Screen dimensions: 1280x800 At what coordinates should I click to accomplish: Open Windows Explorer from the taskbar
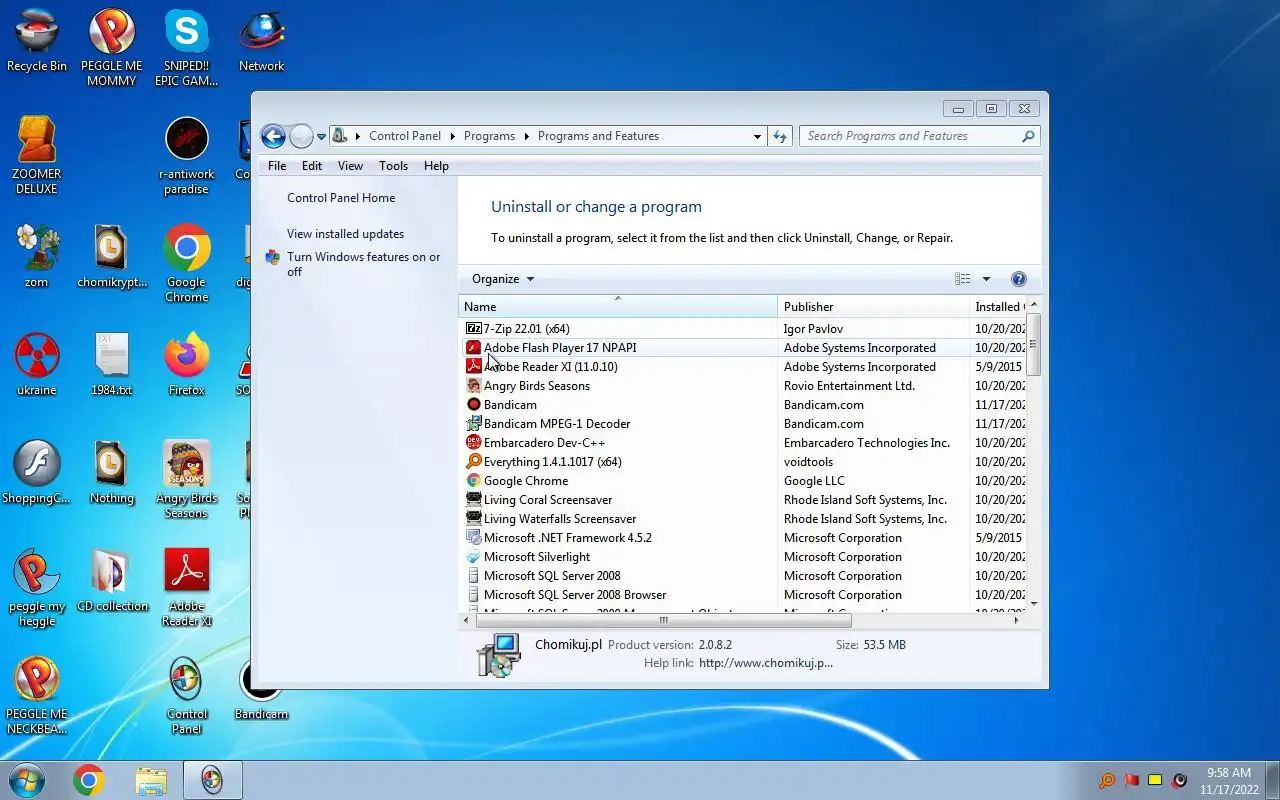point(150,780)
